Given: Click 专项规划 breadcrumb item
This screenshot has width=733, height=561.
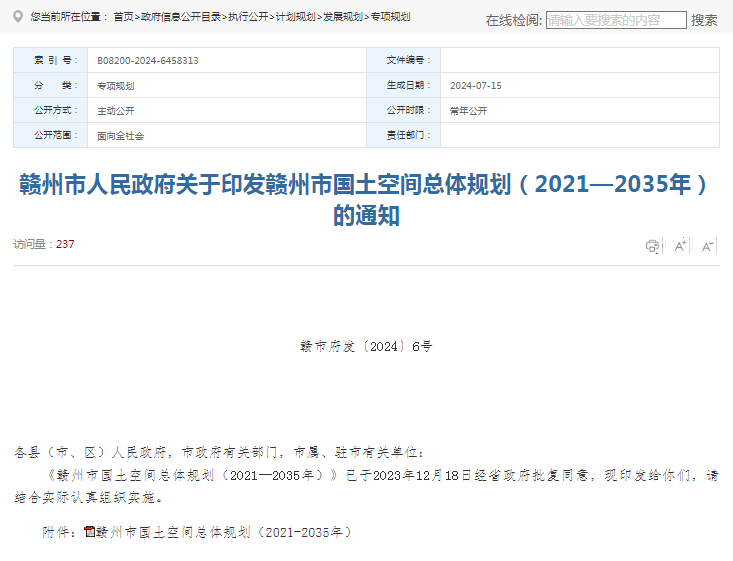Looking at the screenshot, I should tap(390, 17).
